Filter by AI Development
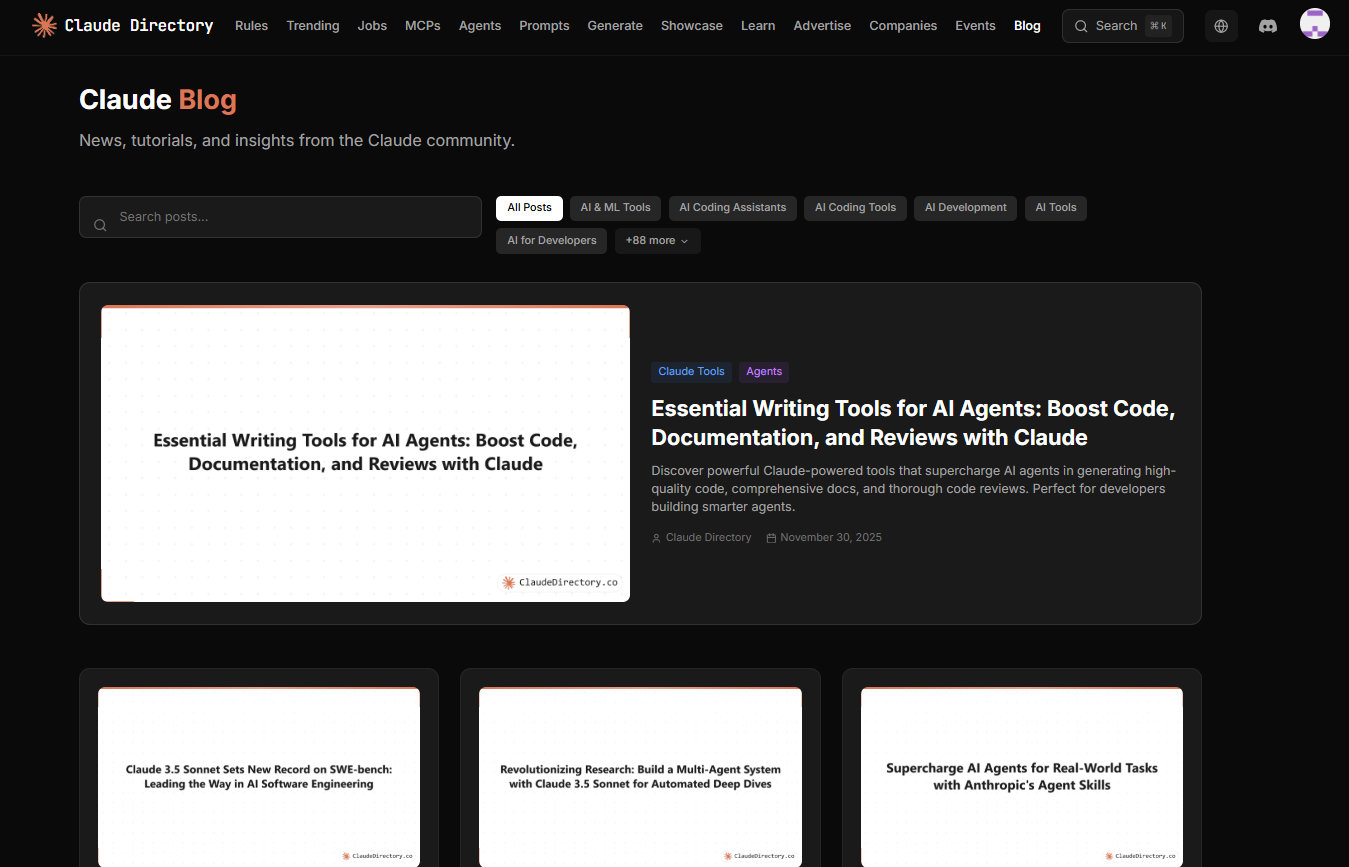Image resolution: width=1349 pixels, height=867 pixels. pos(966,208)
